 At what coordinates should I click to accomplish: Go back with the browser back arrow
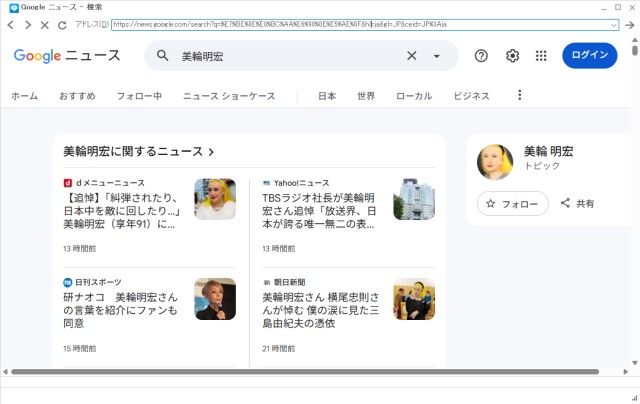pyautogui.click(x=11, y=25)
